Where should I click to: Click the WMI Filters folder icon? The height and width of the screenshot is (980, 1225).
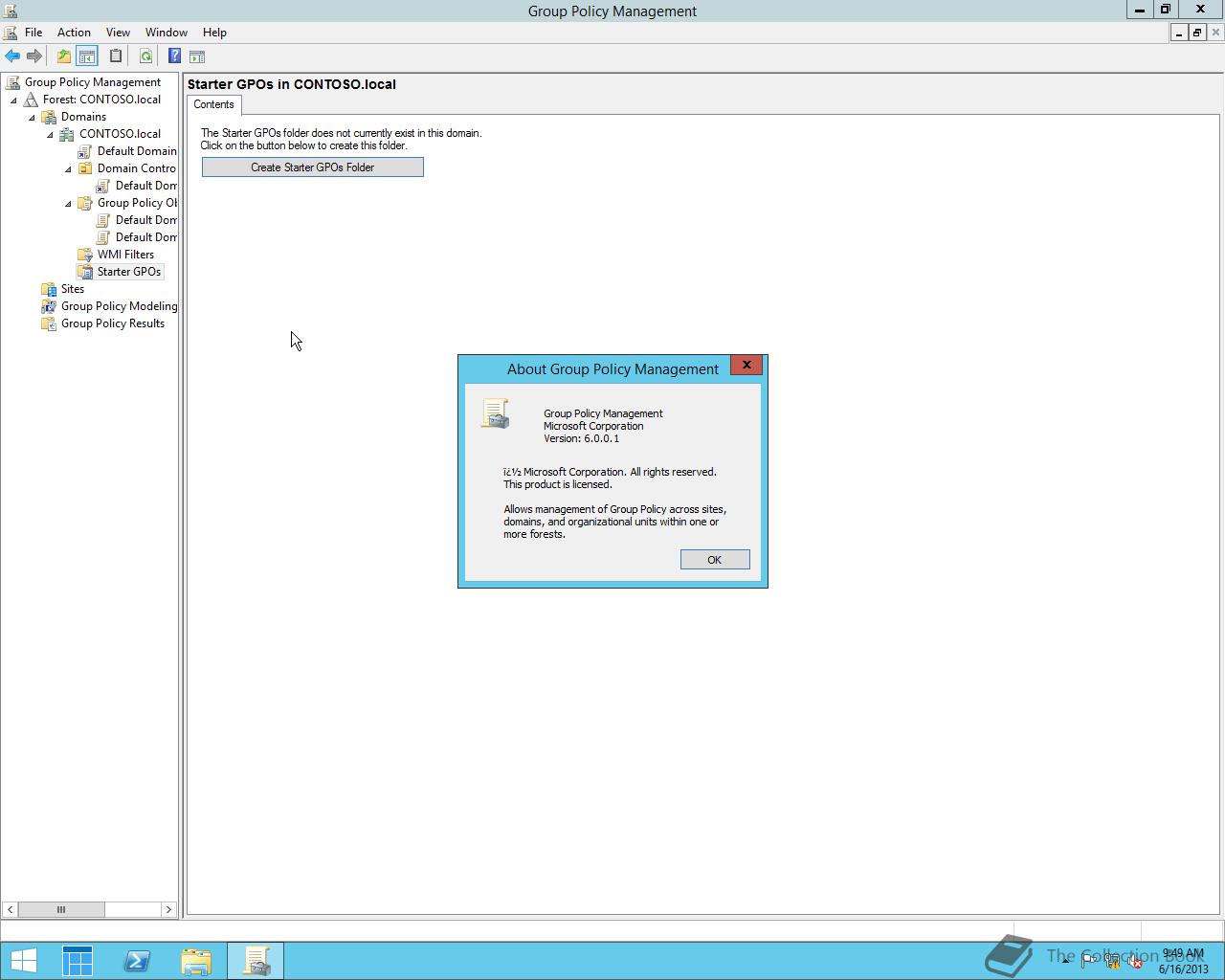85,255
